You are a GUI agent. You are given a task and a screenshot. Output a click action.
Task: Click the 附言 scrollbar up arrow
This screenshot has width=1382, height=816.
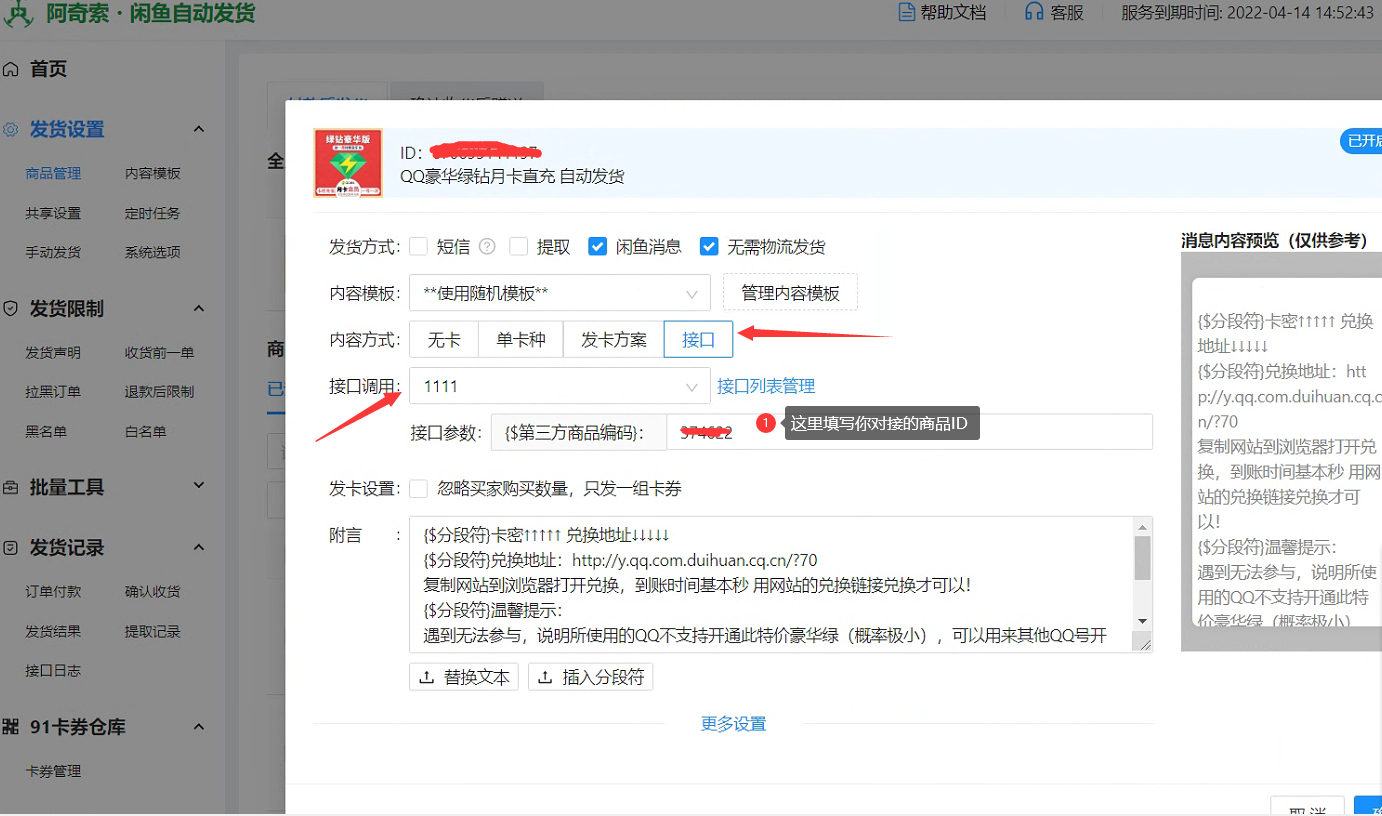pos(1143,526)
